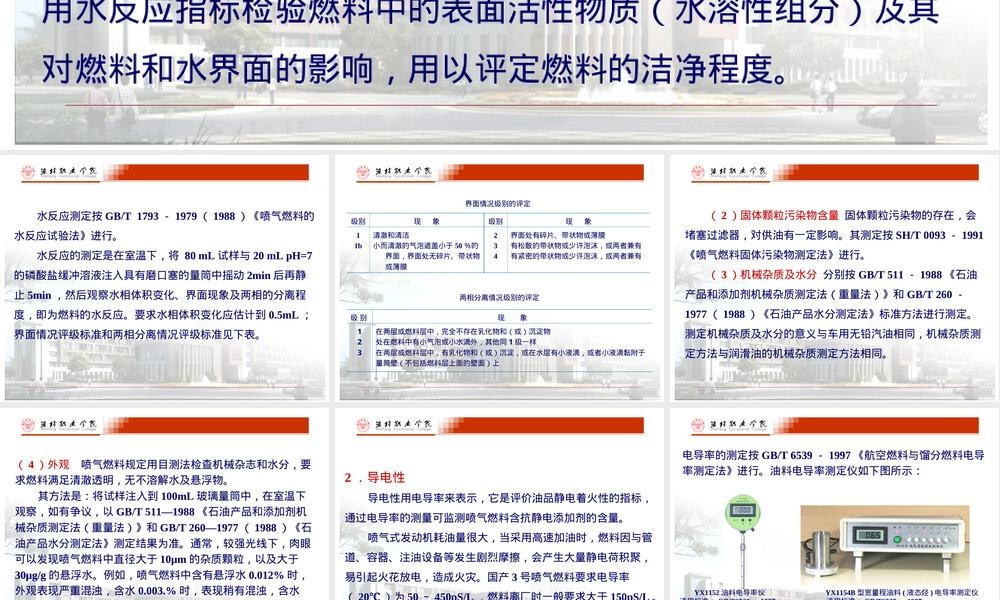Click the 界面情况级别的评定 table title
Image resolution: width=1000 pixels, height=600 pixels.
(497, 204)
